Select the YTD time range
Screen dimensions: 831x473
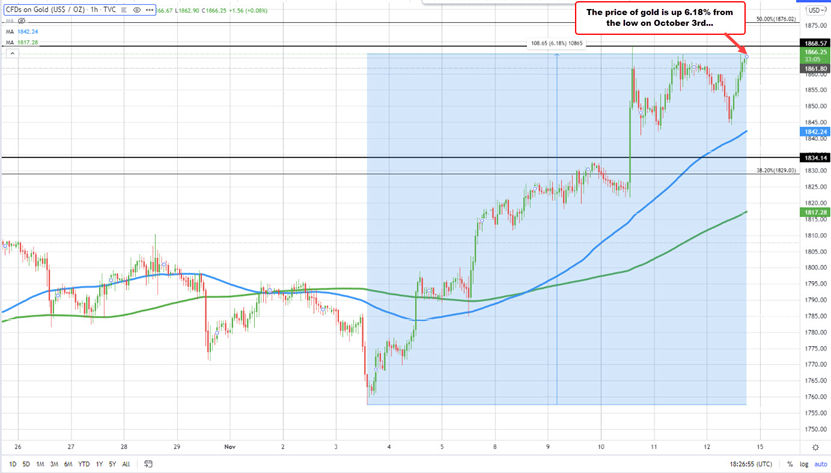tap(83, 464)
